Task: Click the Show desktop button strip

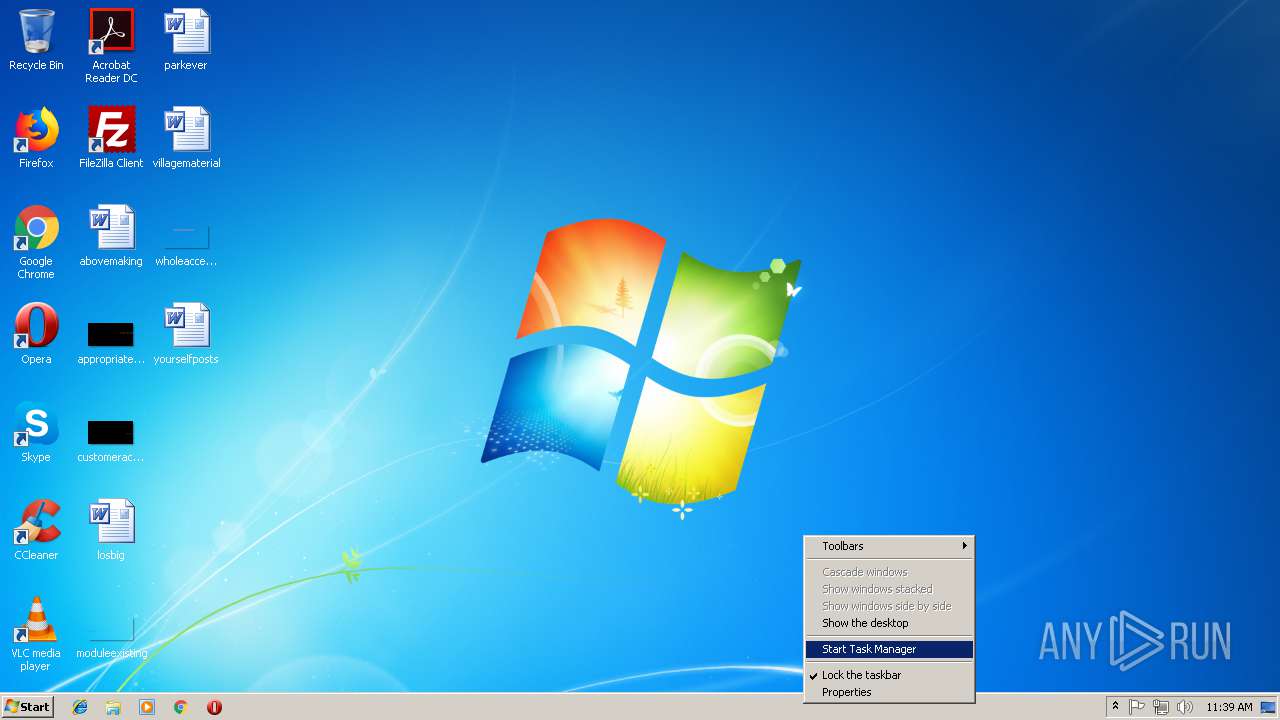Action: 1268,707
